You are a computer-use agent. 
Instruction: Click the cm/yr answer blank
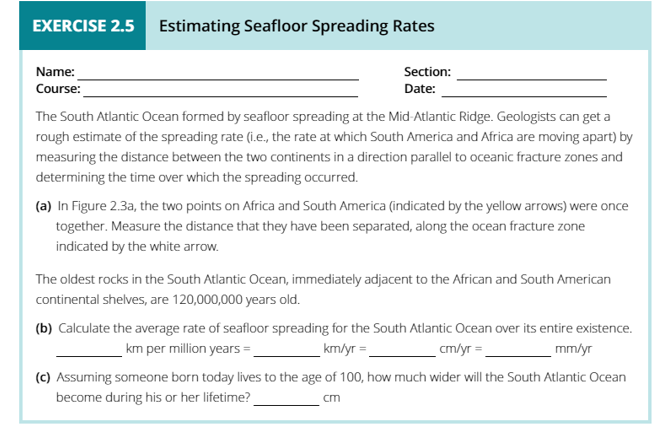tap(402, 355)
